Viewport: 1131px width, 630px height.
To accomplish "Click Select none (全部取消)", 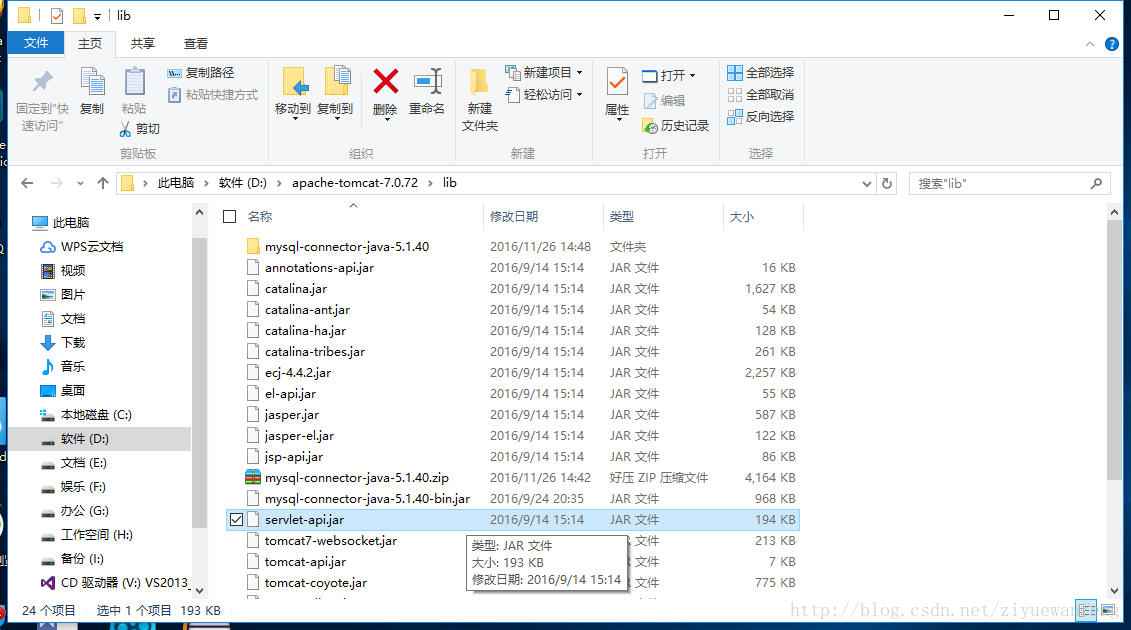I will (x=760, y=95).
